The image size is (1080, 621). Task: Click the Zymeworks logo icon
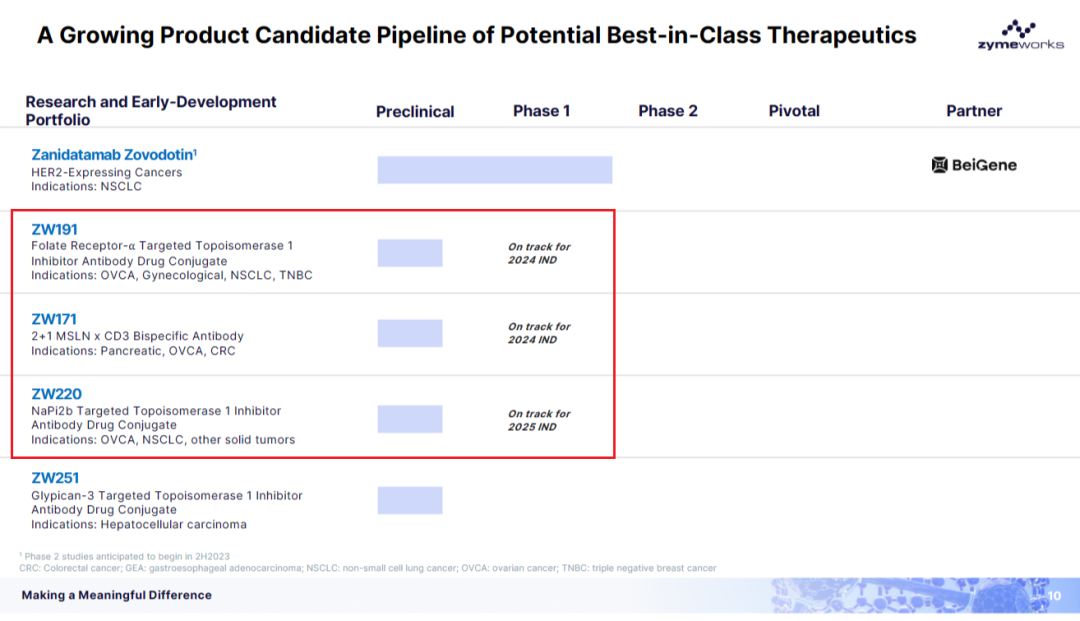click(1019, 28)
